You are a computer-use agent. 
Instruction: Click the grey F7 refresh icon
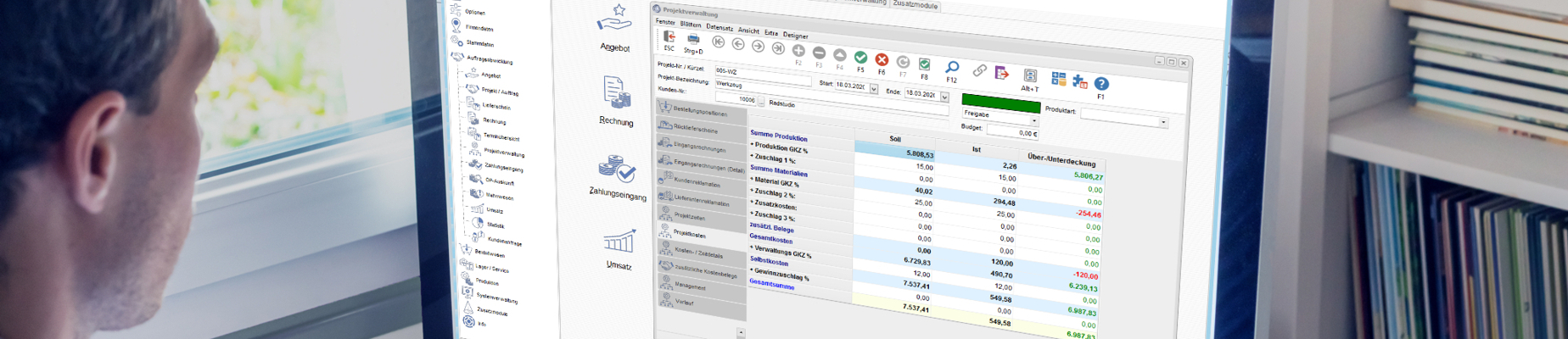click(x=903, y=62)
